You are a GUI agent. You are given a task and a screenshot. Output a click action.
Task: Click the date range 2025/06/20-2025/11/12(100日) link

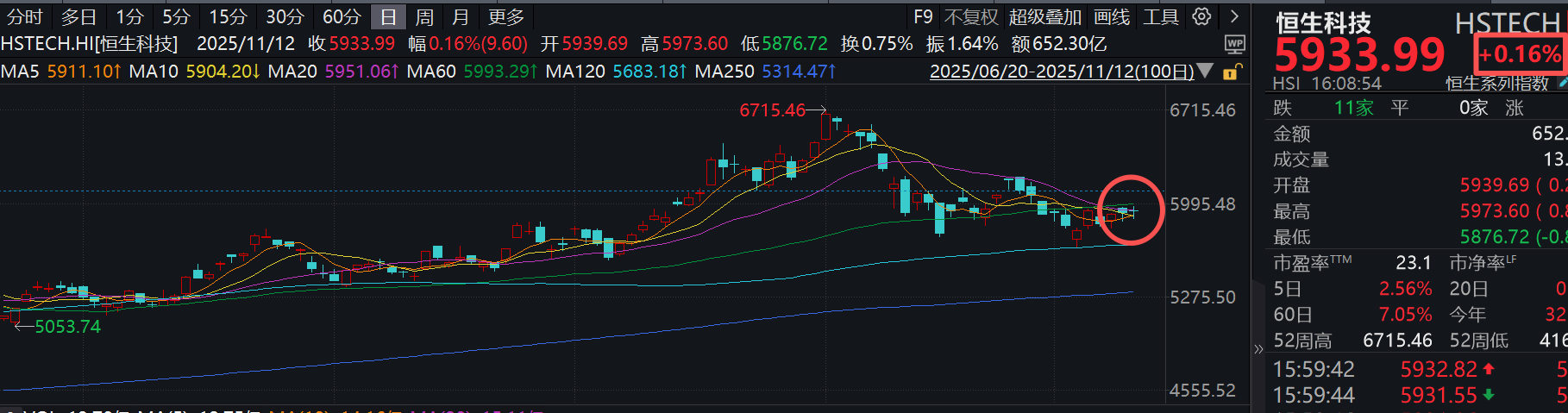point(1062,72)
